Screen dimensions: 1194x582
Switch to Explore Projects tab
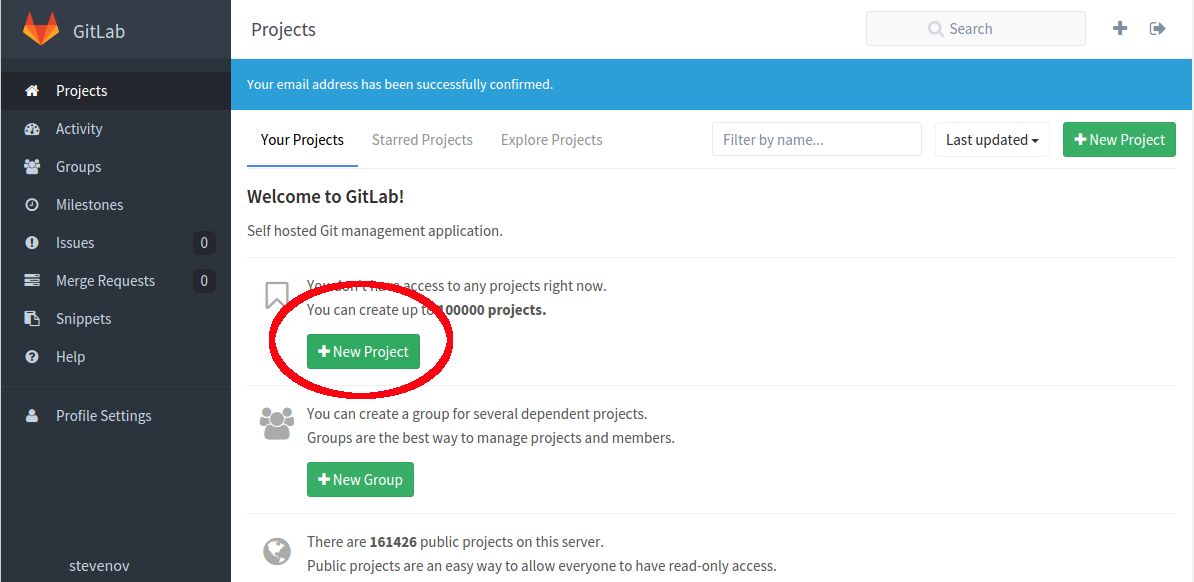pos(551,140)
